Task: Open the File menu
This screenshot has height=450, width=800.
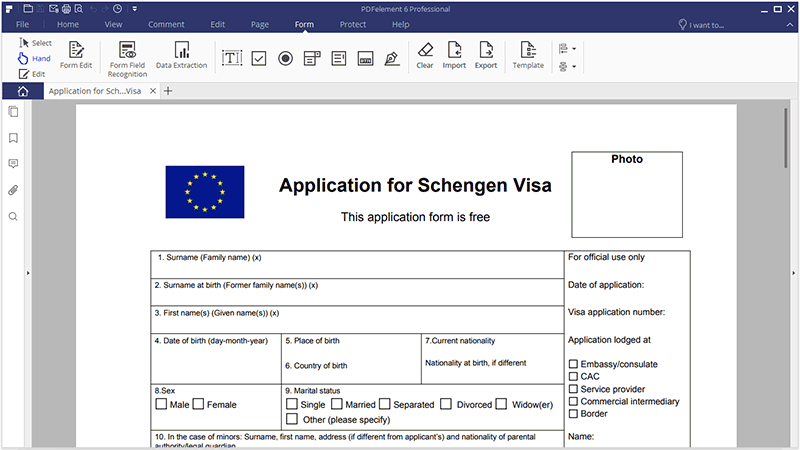Action: [22, 24]
